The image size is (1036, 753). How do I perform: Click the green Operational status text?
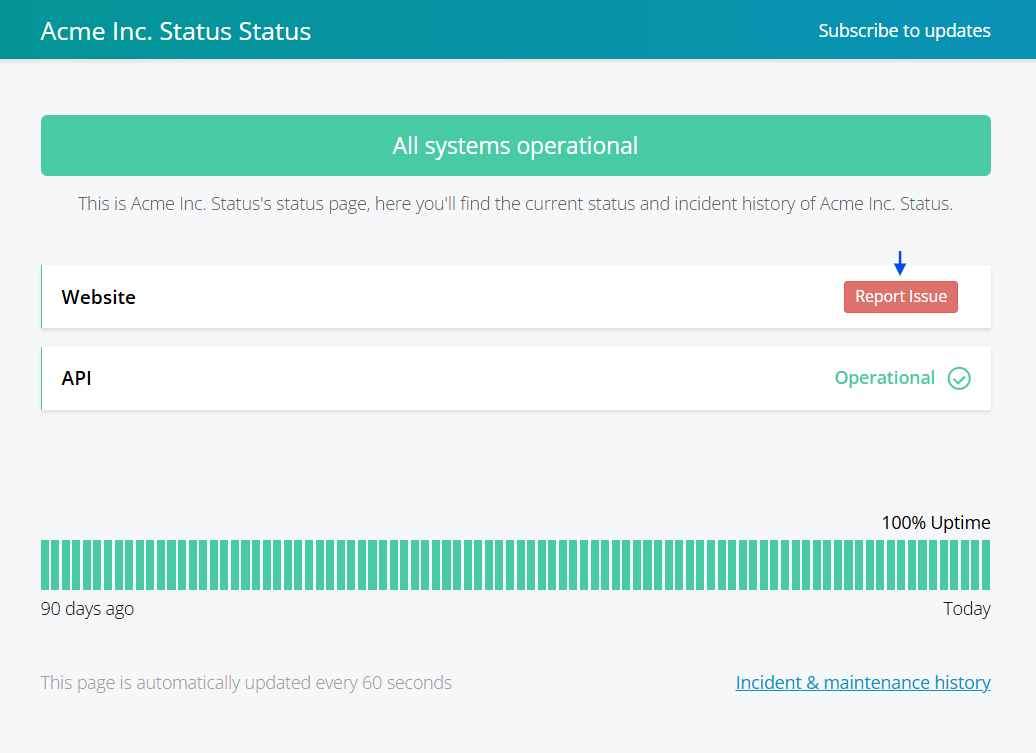[x=884, y=378]
